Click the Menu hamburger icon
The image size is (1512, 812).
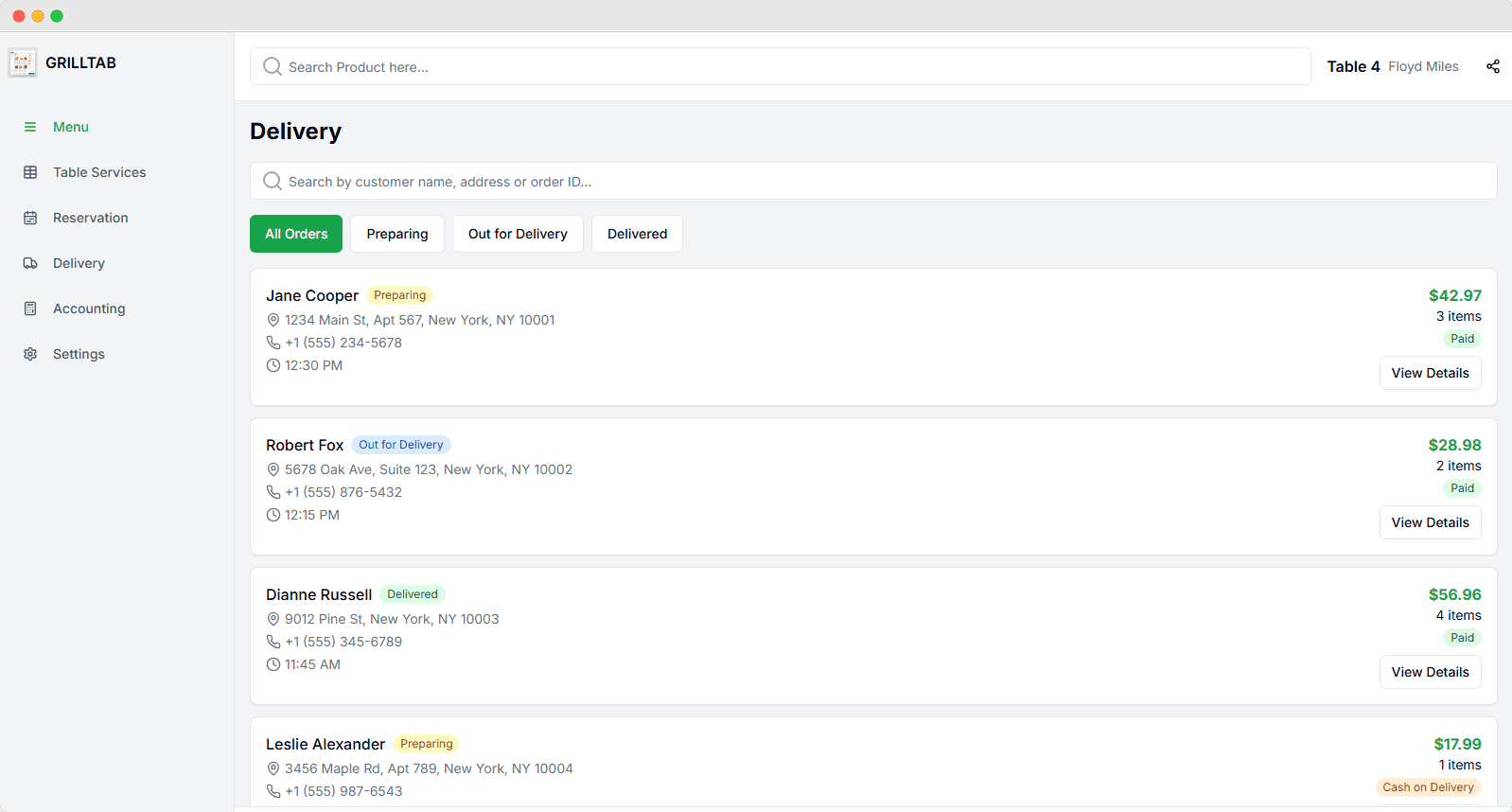tap(30, 127)
